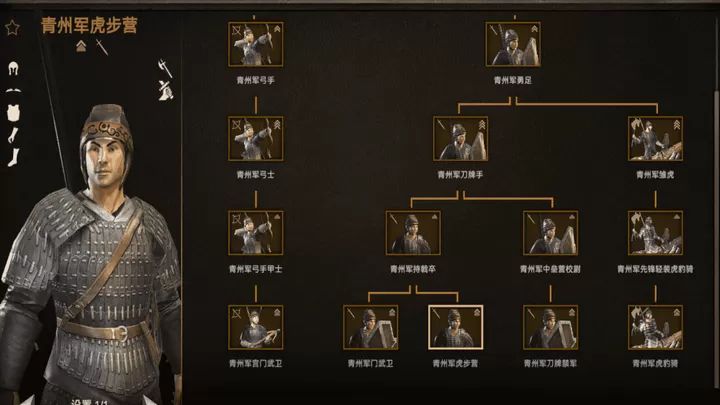This screenshot has width=720, height=405.
Task: Click the horse mount slot icon
Action: 165,90
